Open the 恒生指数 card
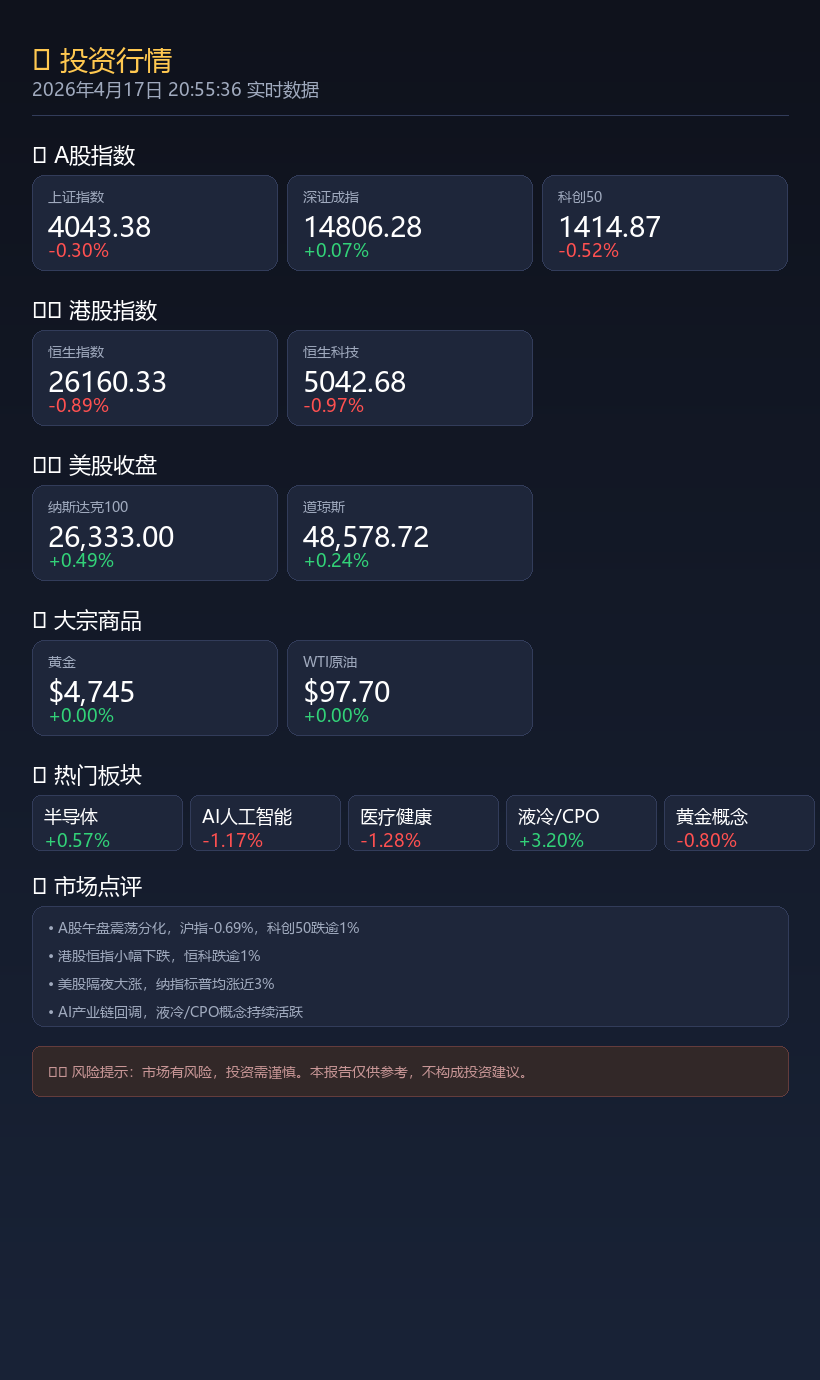 pyautogui.click(x=155, y=378)
